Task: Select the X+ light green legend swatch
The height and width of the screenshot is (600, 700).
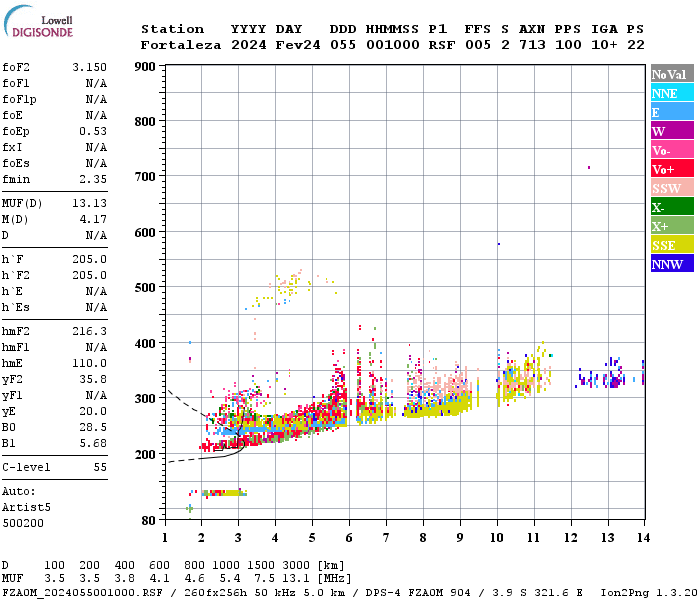Action: click(672, 226)
